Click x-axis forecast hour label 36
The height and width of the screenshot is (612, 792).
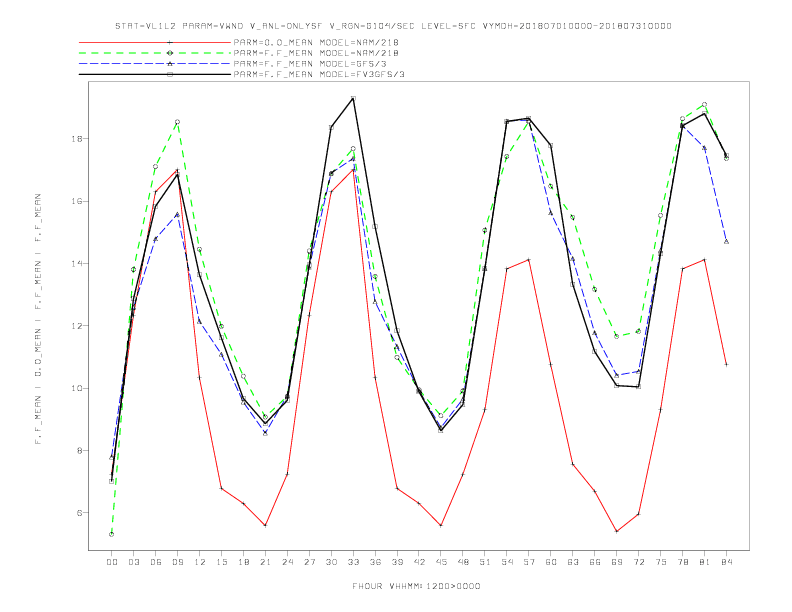pyautogui.click(x=375, y=562)
